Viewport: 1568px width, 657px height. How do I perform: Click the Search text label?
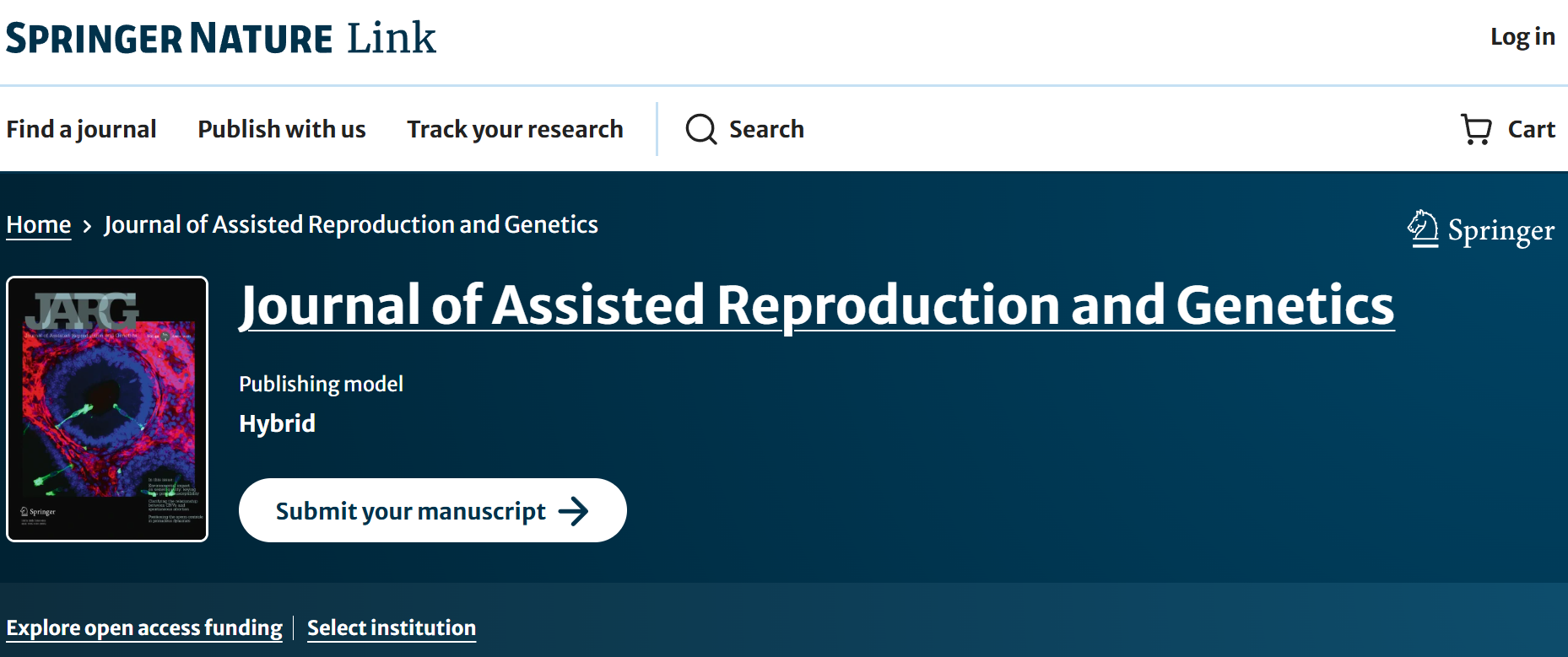point(766,129)
